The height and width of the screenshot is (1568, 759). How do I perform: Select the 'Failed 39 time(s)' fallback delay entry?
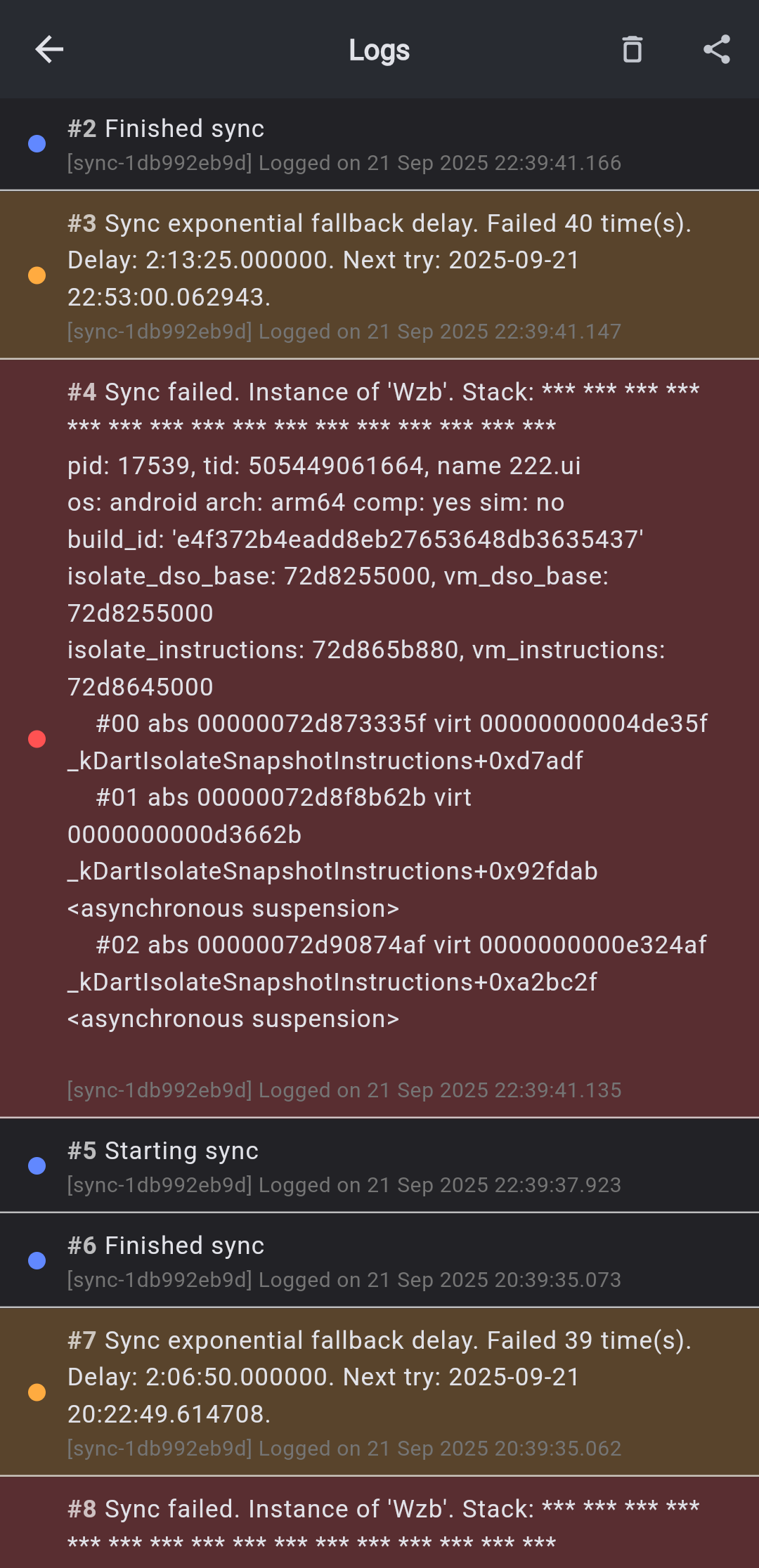379,1377
